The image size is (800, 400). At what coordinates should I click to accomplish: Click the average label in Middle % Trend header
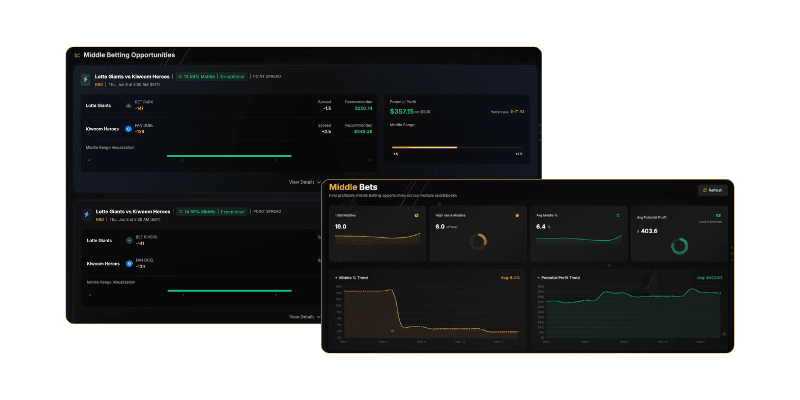510,278
